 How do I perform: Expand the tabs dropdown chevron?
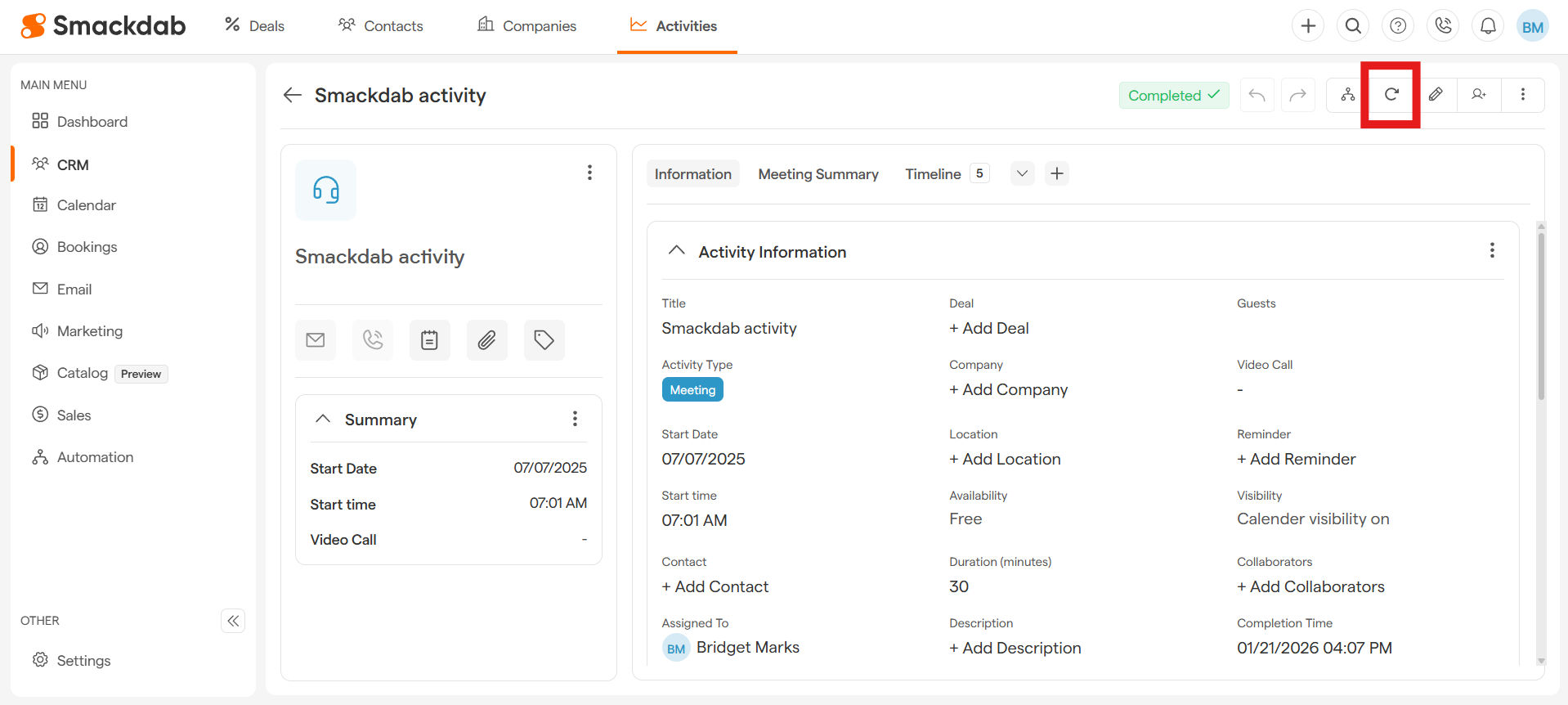1022,173
